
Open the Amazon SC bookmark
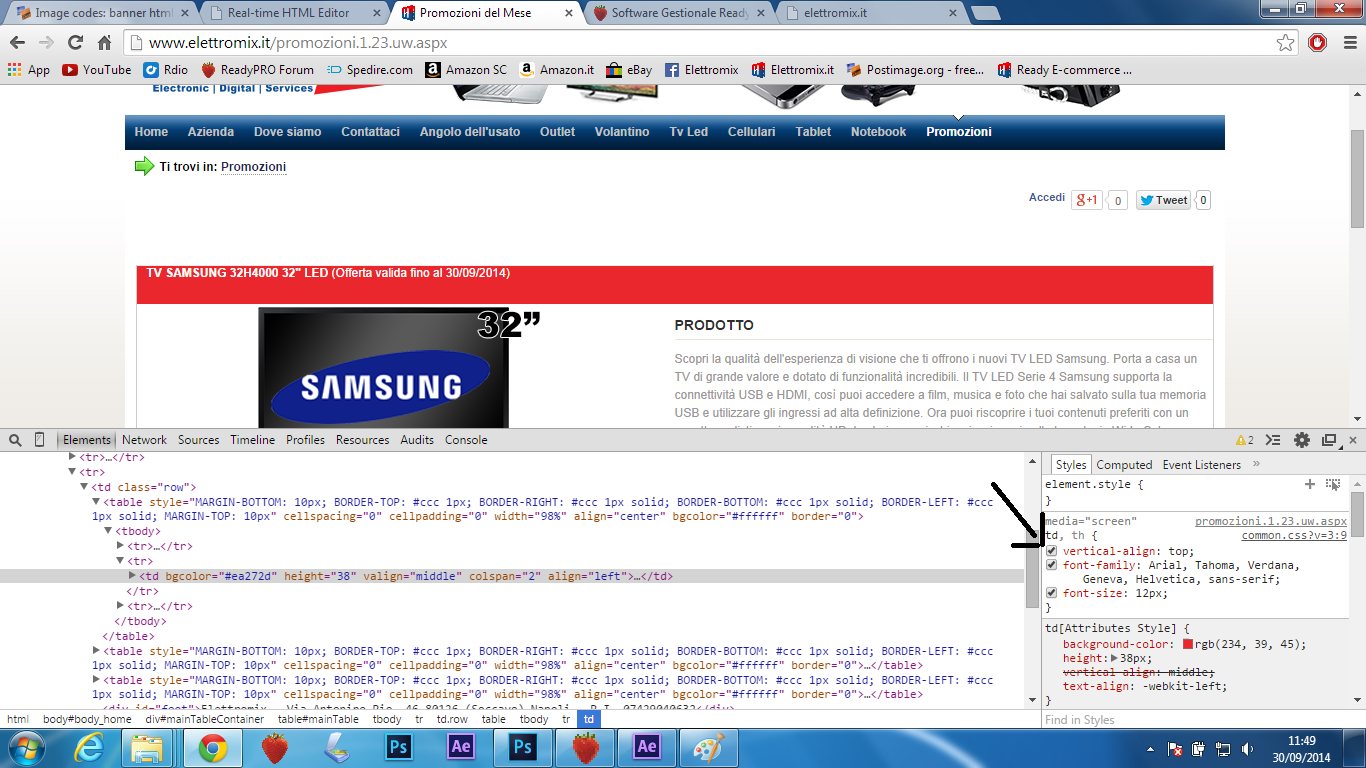tap(466, 70)
